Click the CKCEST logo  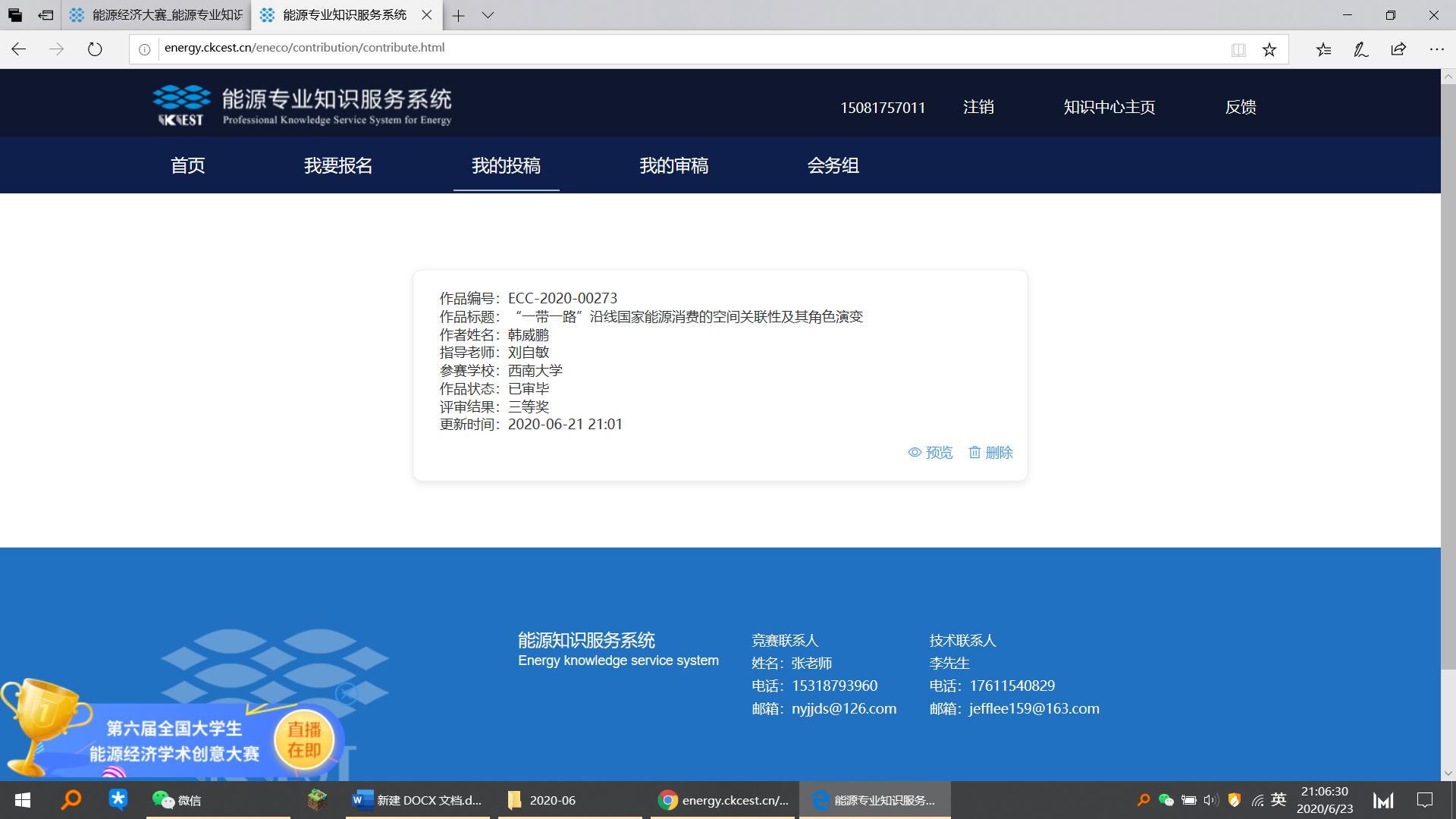pyautogui.click(x=182, y=104)
